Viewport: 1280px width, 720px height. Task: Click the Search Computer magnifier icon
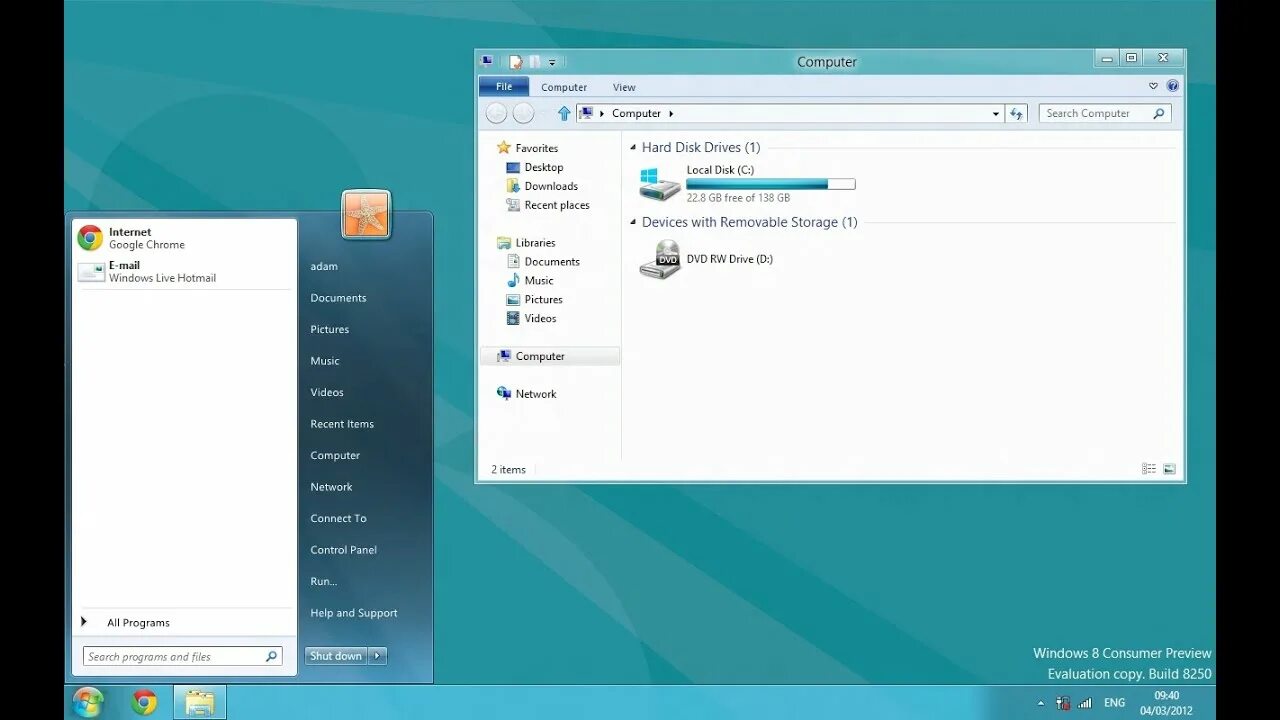click(1159, 114)
